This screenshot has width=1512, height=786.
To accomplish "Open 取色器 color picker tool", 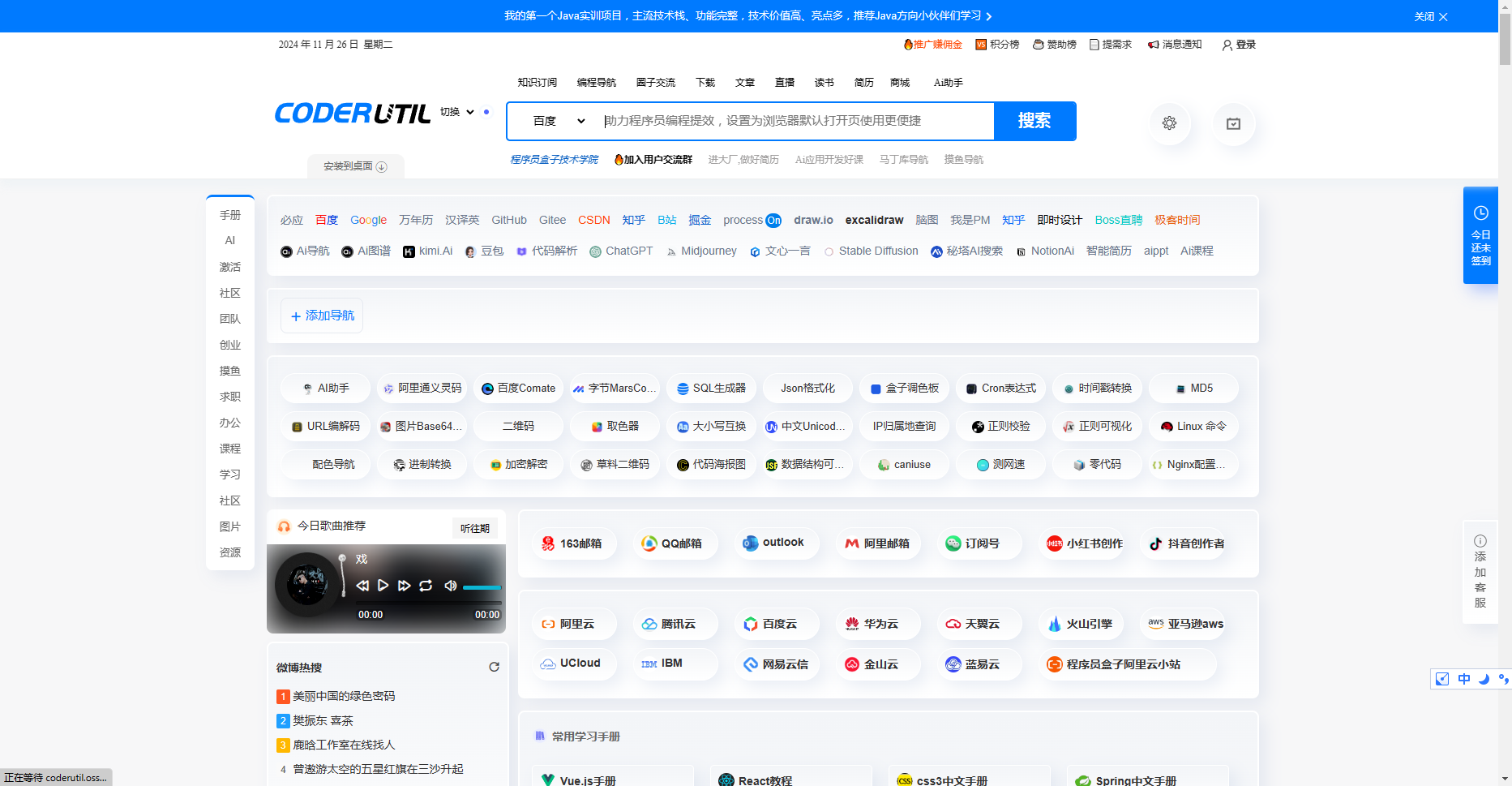I will pyautogui.click(x=615, y=427).
